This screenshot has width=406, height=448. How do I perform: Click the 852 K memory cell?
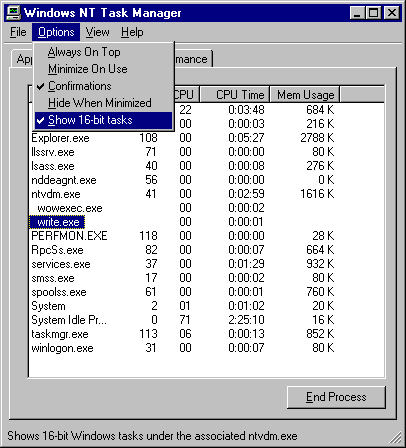click(x=320, y=334)
